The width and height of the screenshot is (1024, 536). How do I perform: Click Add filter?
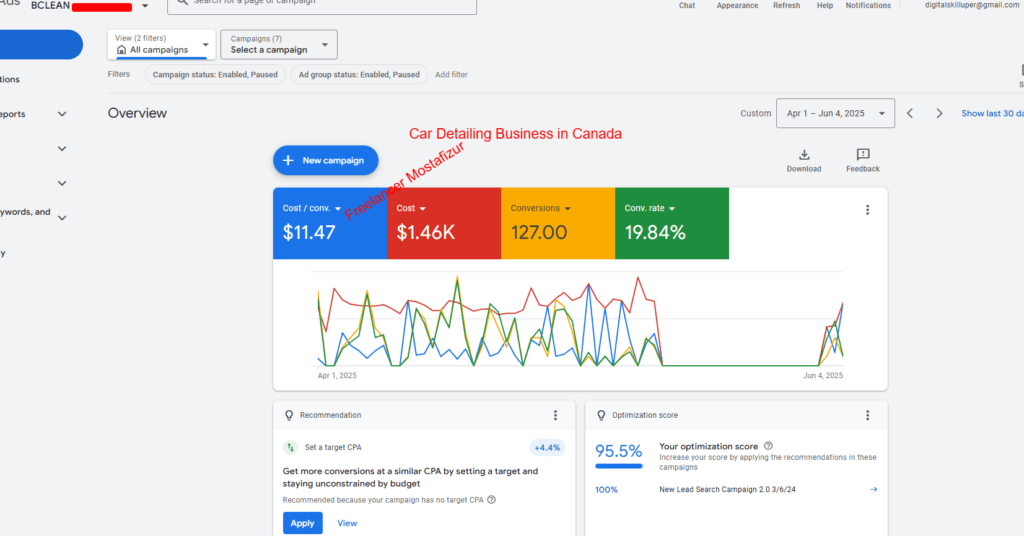(x=451, y=74)
